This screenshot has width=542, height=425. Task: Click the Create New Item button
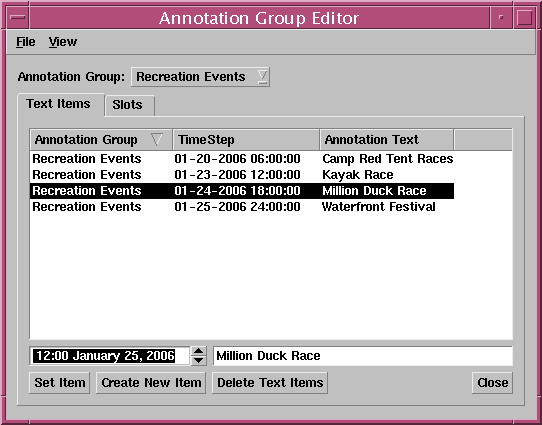(x=151, y=382)
